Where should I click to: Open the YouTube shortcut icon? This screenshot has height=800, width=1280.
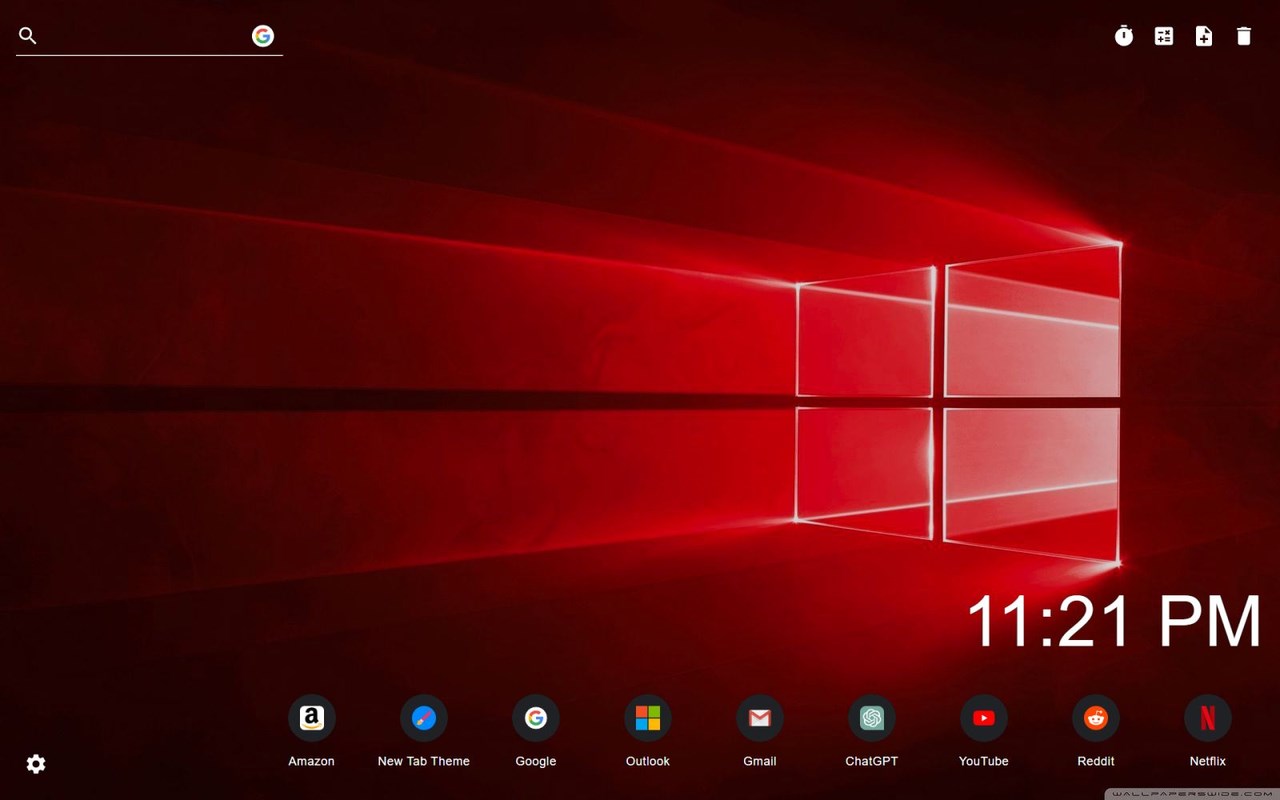click(x=984, y=718)
